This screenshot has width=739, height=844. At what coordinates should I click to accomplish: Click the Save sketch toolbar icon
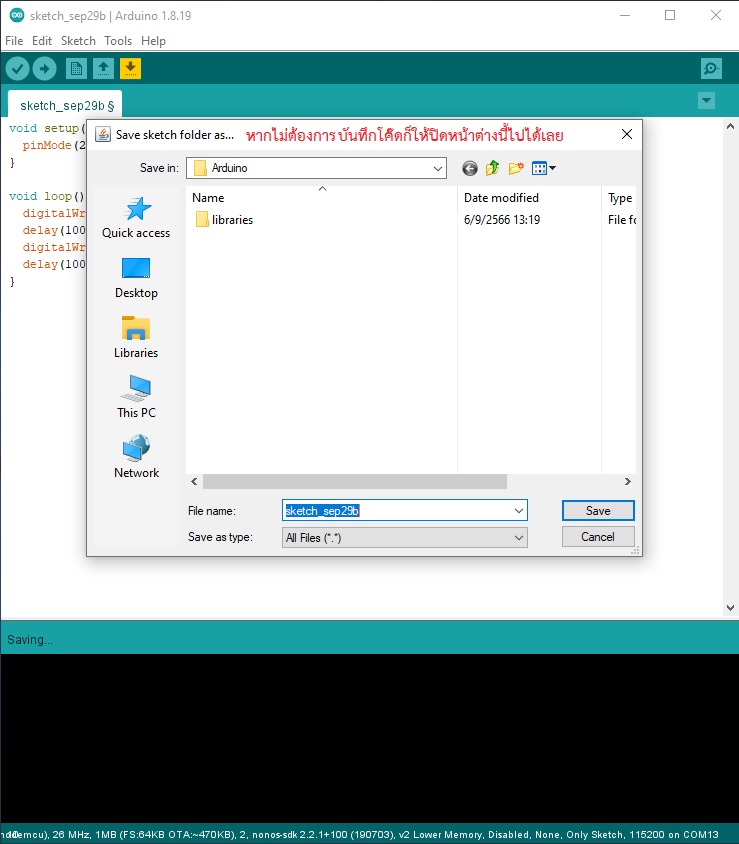[x=130, y=68]
